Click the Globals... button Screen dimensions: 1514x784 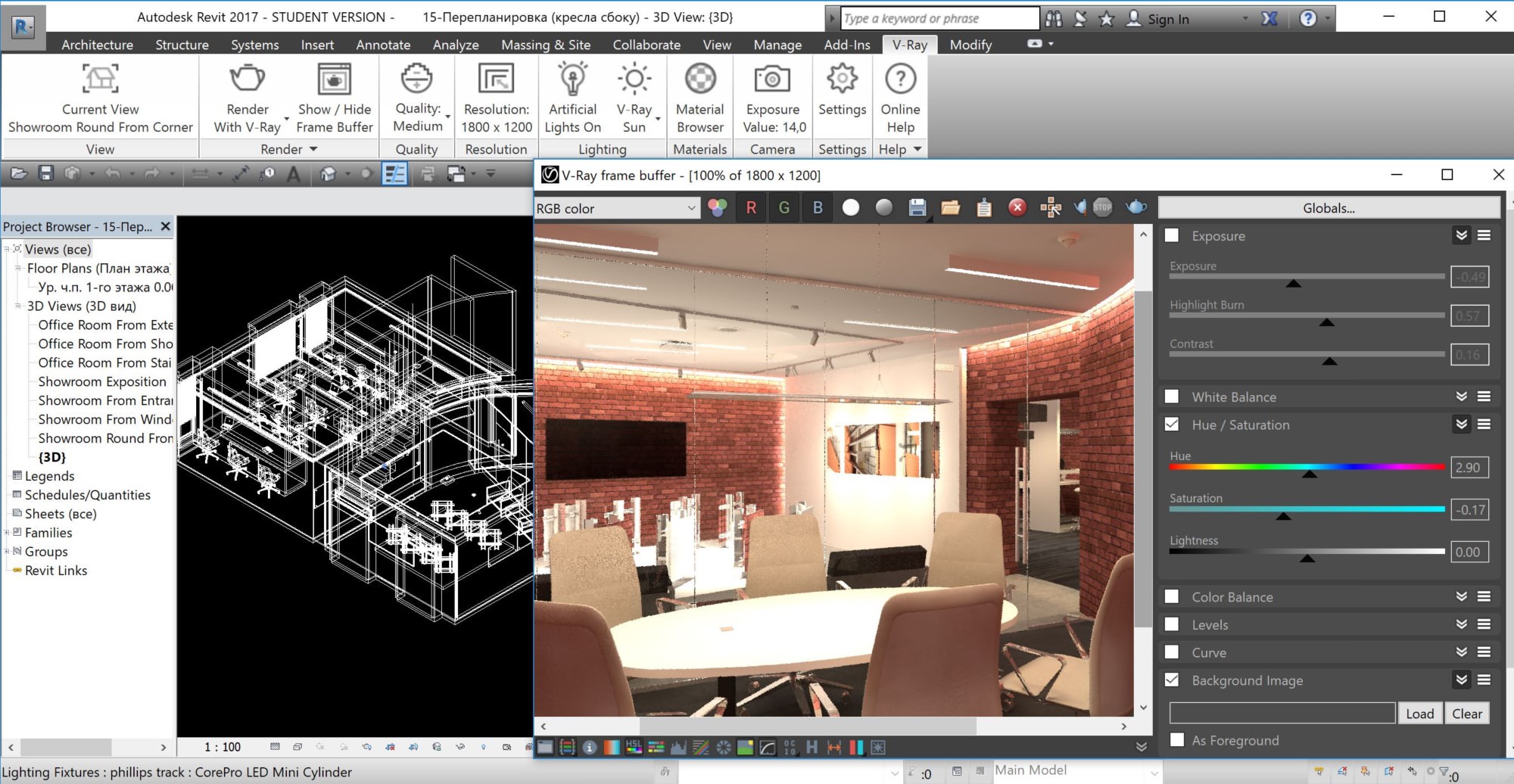pos(1329,208)
